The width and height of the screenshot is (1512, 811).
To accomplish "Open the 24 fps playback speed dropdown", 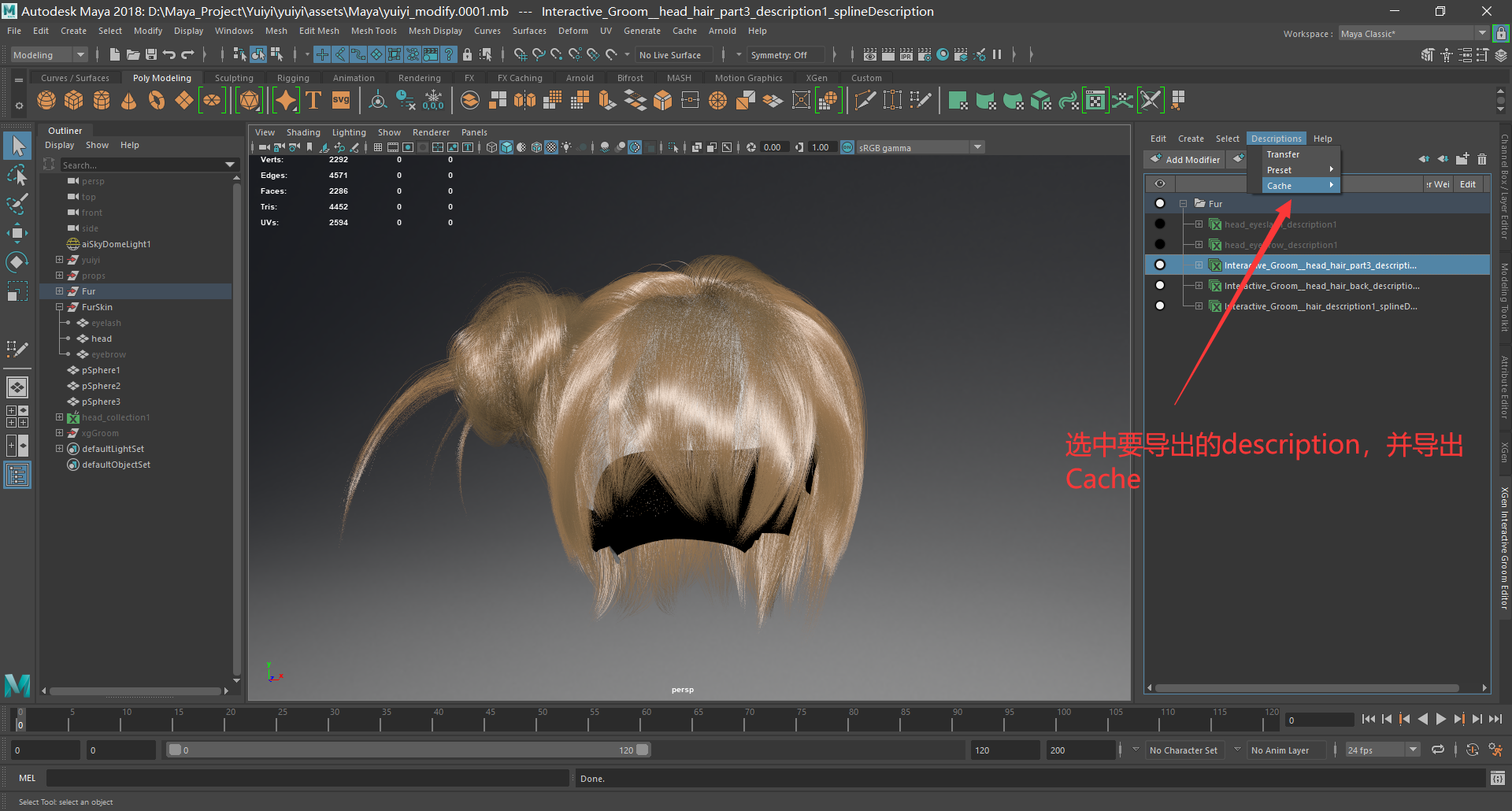I will 1412,750.
